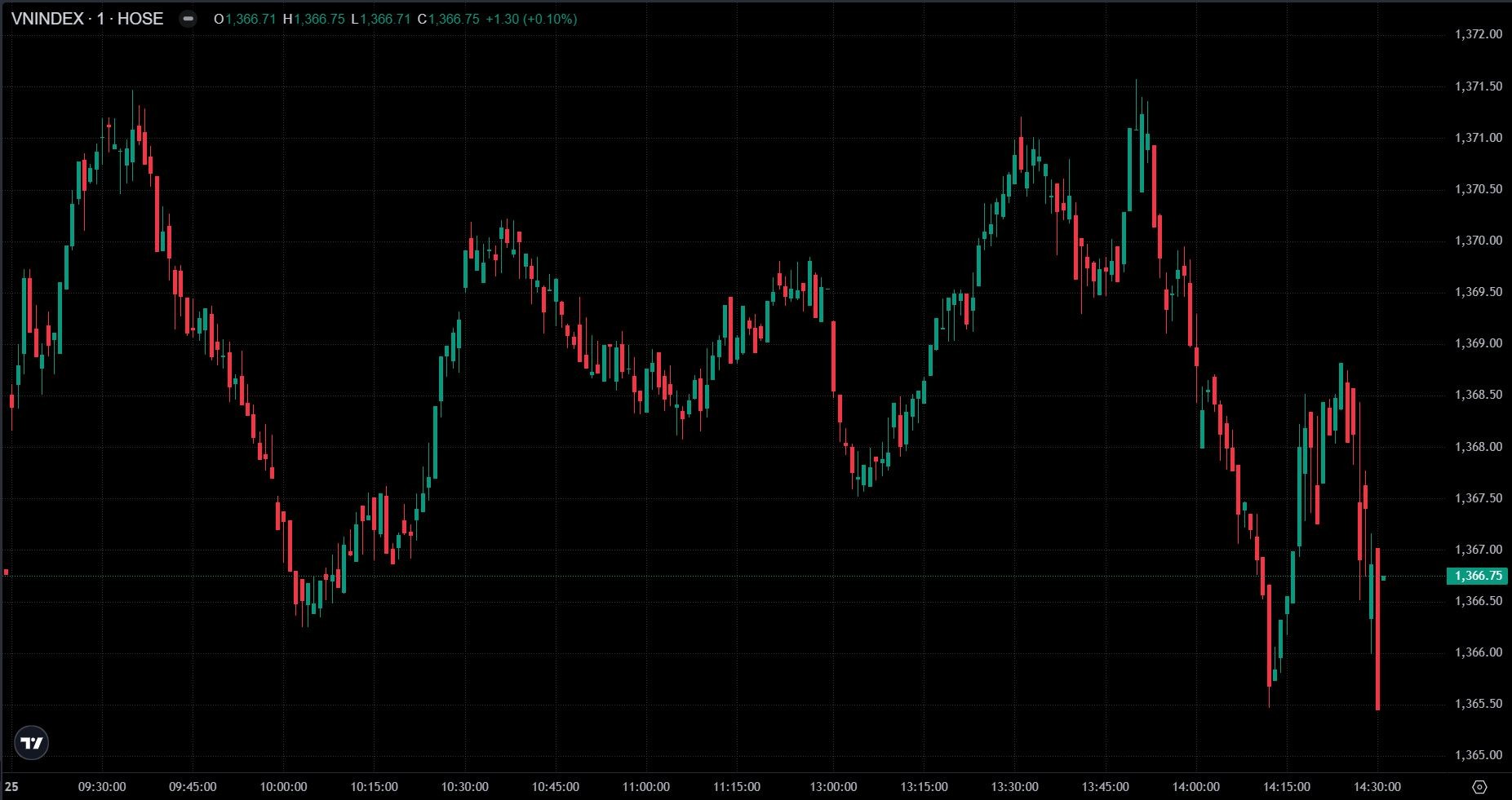Click the 1,365.00 price scale label

[1478, 755]
